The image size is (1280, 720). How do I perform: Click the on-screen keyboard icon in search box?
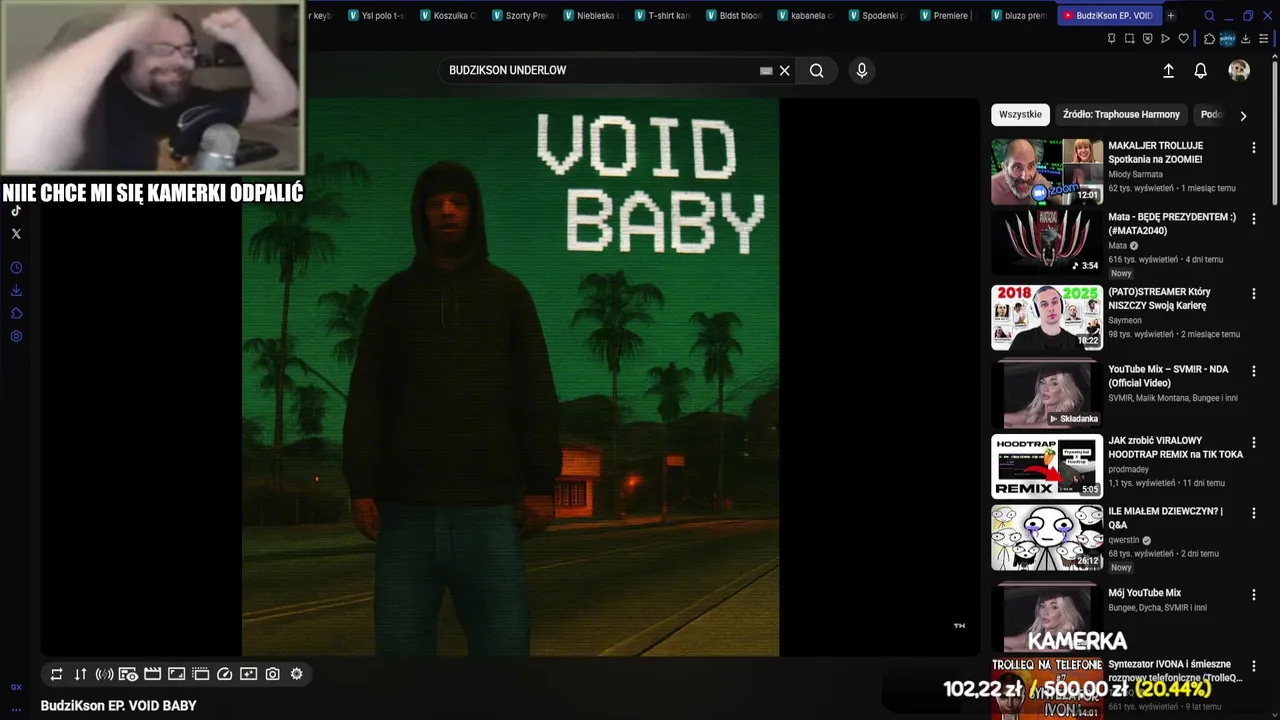(766, 70)
